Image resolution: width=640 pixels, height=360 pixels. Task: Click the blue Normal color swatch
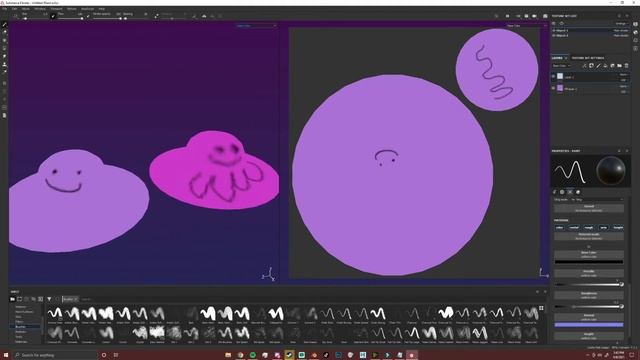589,325
